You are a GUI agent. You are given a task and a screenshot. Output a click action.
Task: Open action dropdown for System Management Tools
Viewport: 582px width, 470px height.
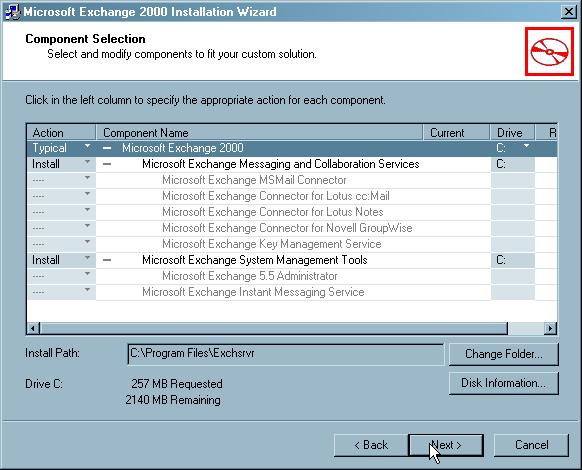click(x=87, y=258)
